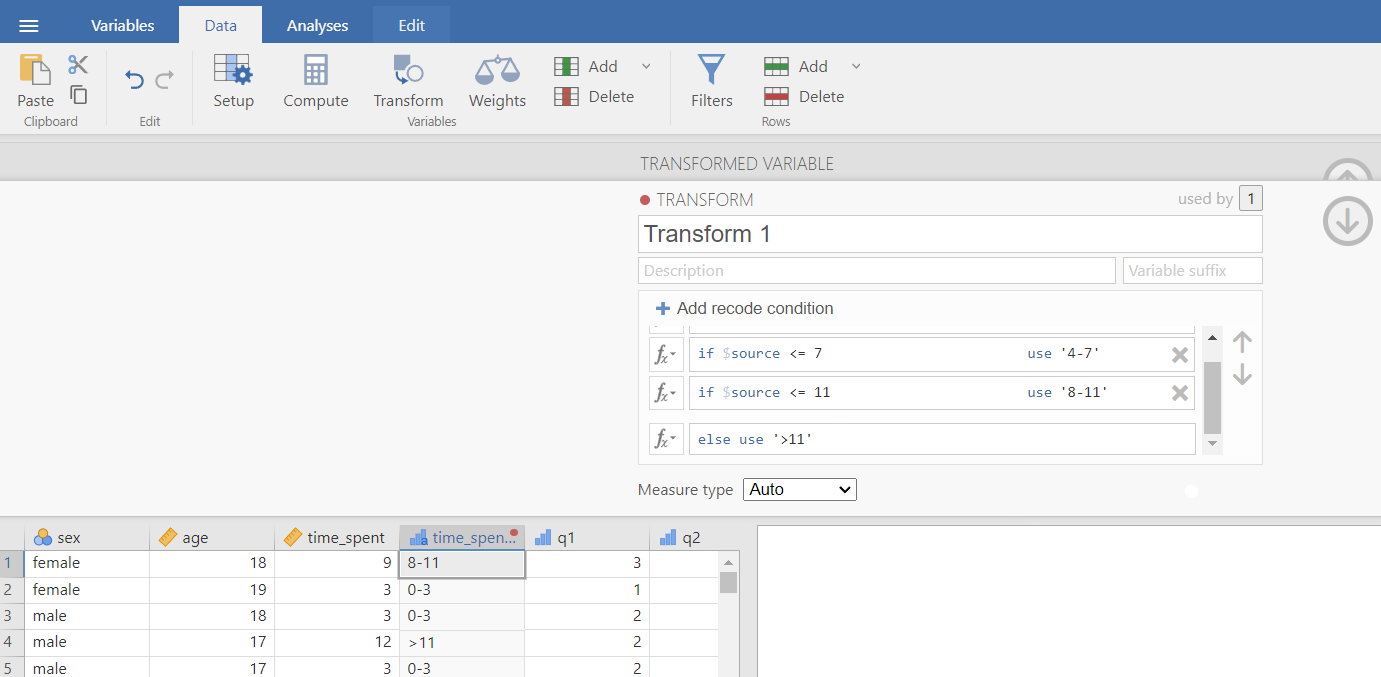The height and width of the screenshot is (677, 1381).
Task: Click the Transform 1 name field
Action: pos(949,234)
